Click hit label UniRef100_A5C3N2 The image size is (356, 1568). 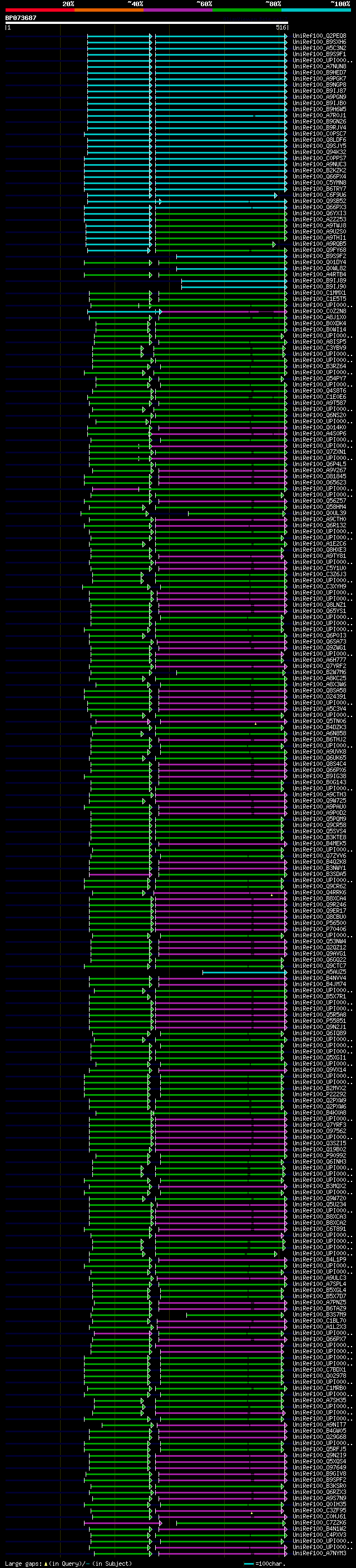[x=319, y=48]
